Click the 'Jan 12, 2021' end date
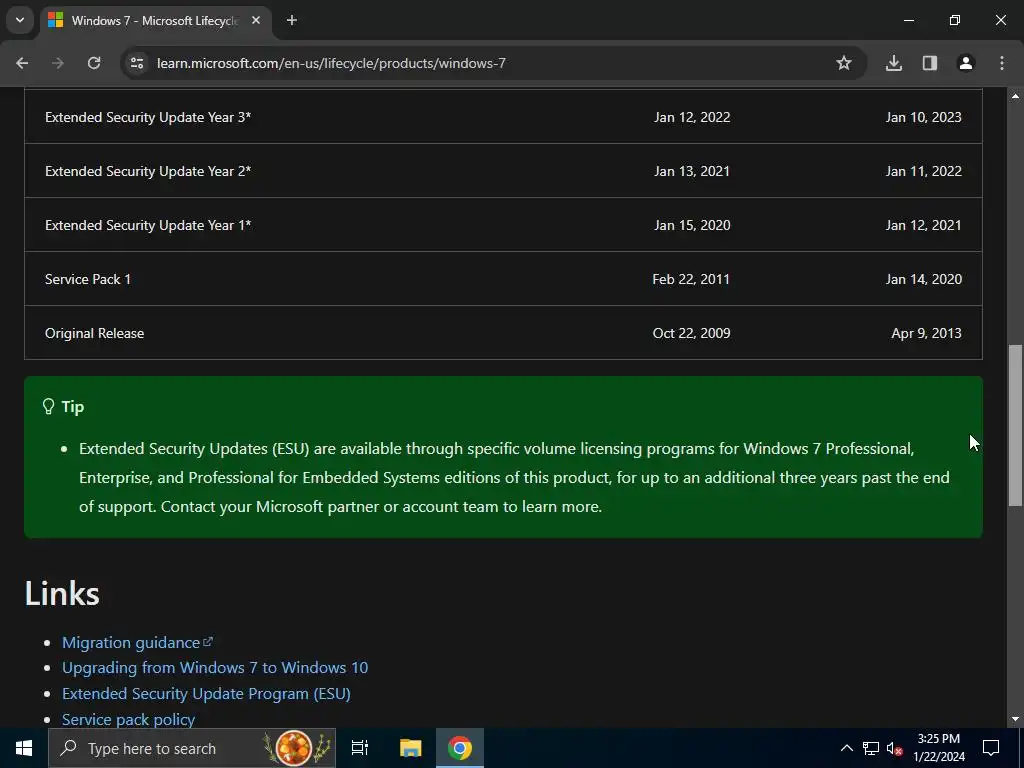1024x768 pixels. tap(923, 225)
